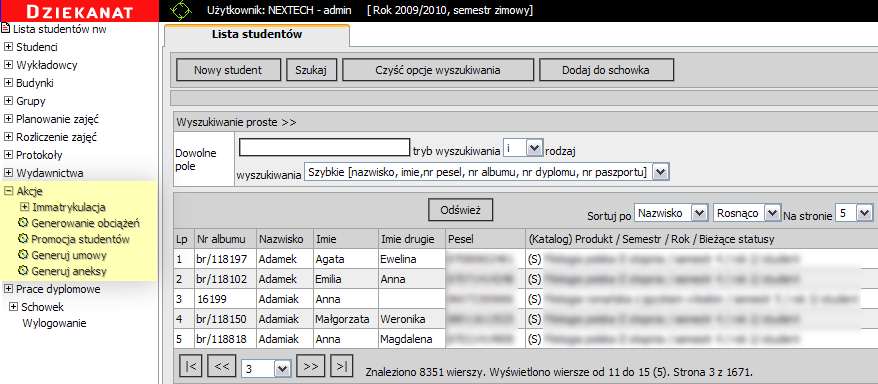
Task: Go to the last page button
Action: tap(342, 366)
